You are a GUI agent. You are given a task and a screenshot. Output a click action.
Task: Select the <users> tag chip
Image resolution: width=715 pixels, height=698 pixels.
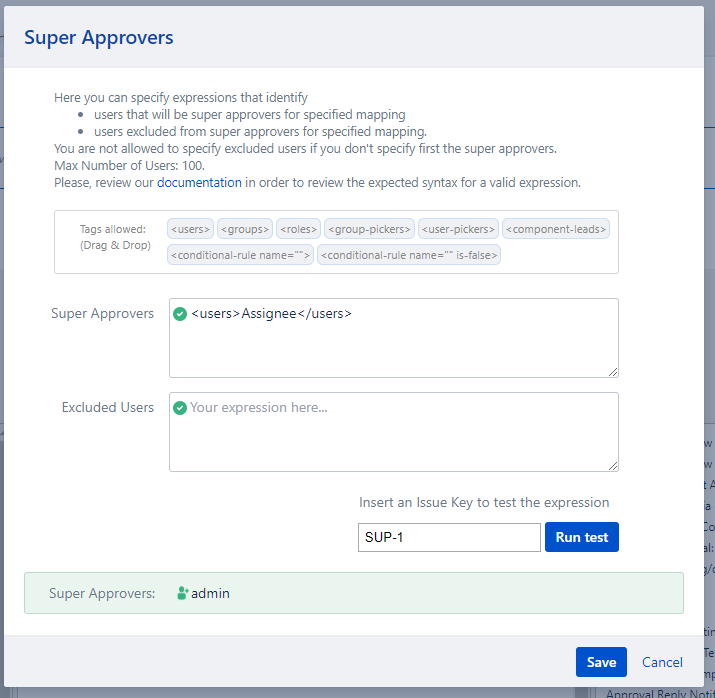[190, 229]
